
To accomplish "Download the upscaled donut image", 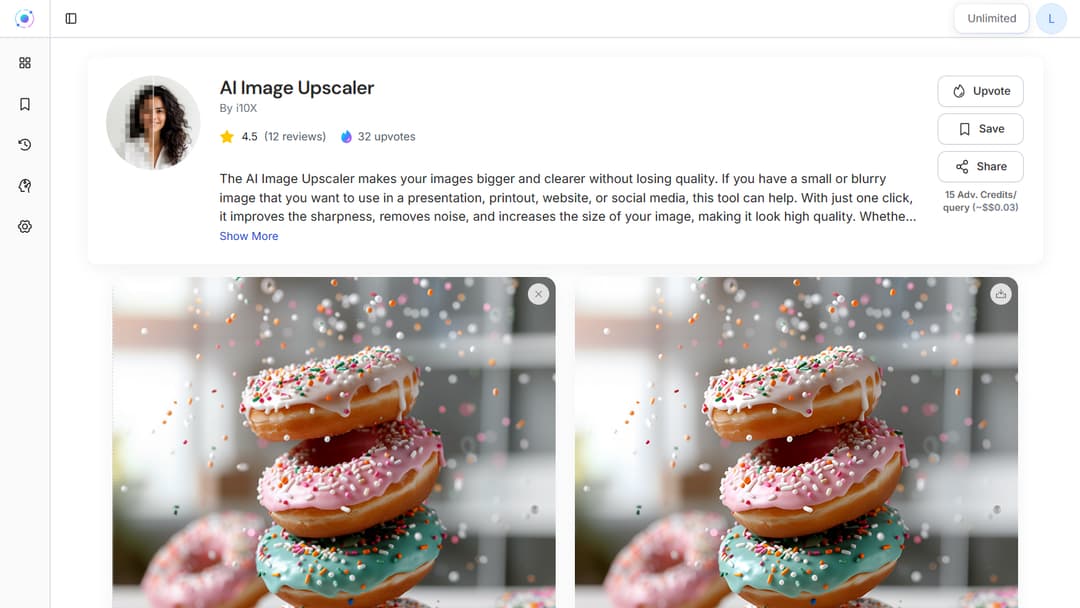I will point(1001,294).
